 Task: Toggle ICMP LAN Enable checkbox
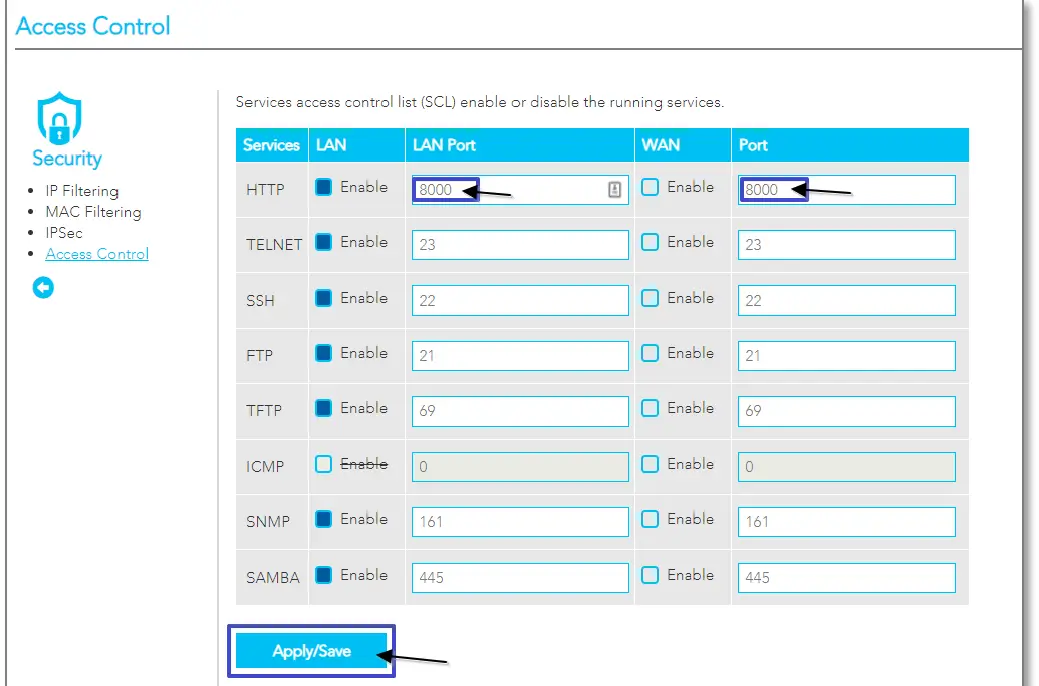click(323, 464)
